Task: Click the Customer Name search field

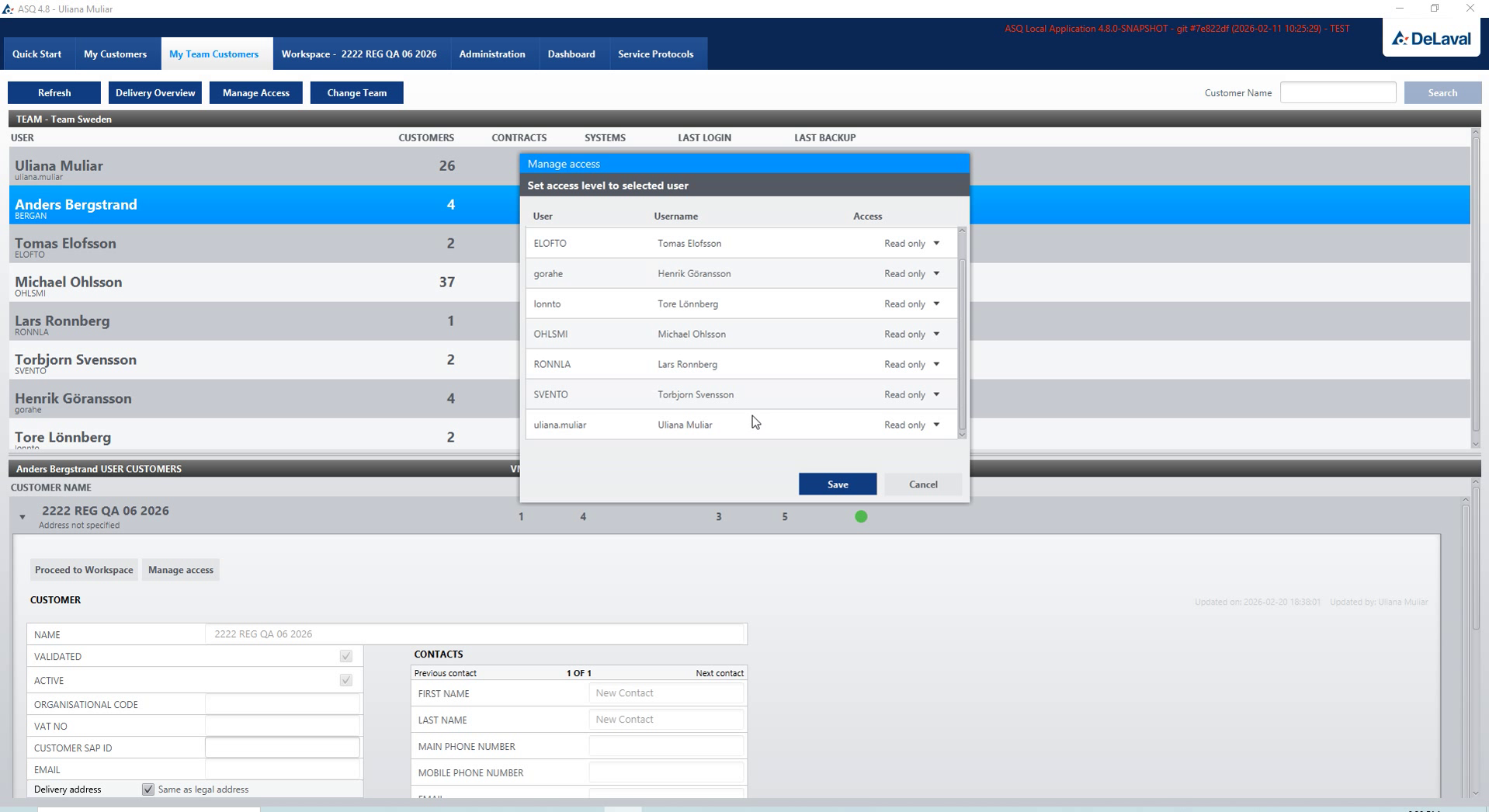Action: coord(1338,92)
